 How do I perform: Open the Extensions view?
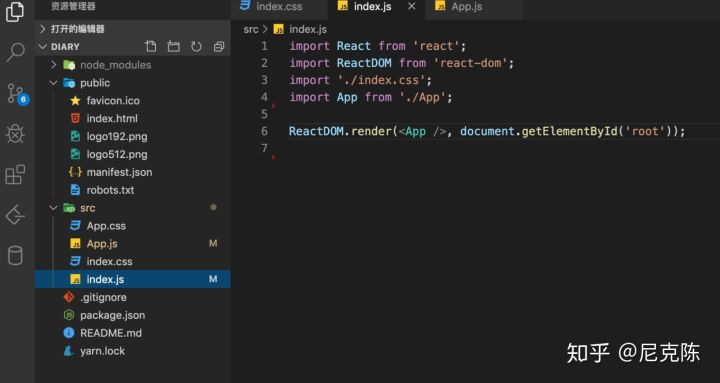pyautogui.click(x=15, y=175)
